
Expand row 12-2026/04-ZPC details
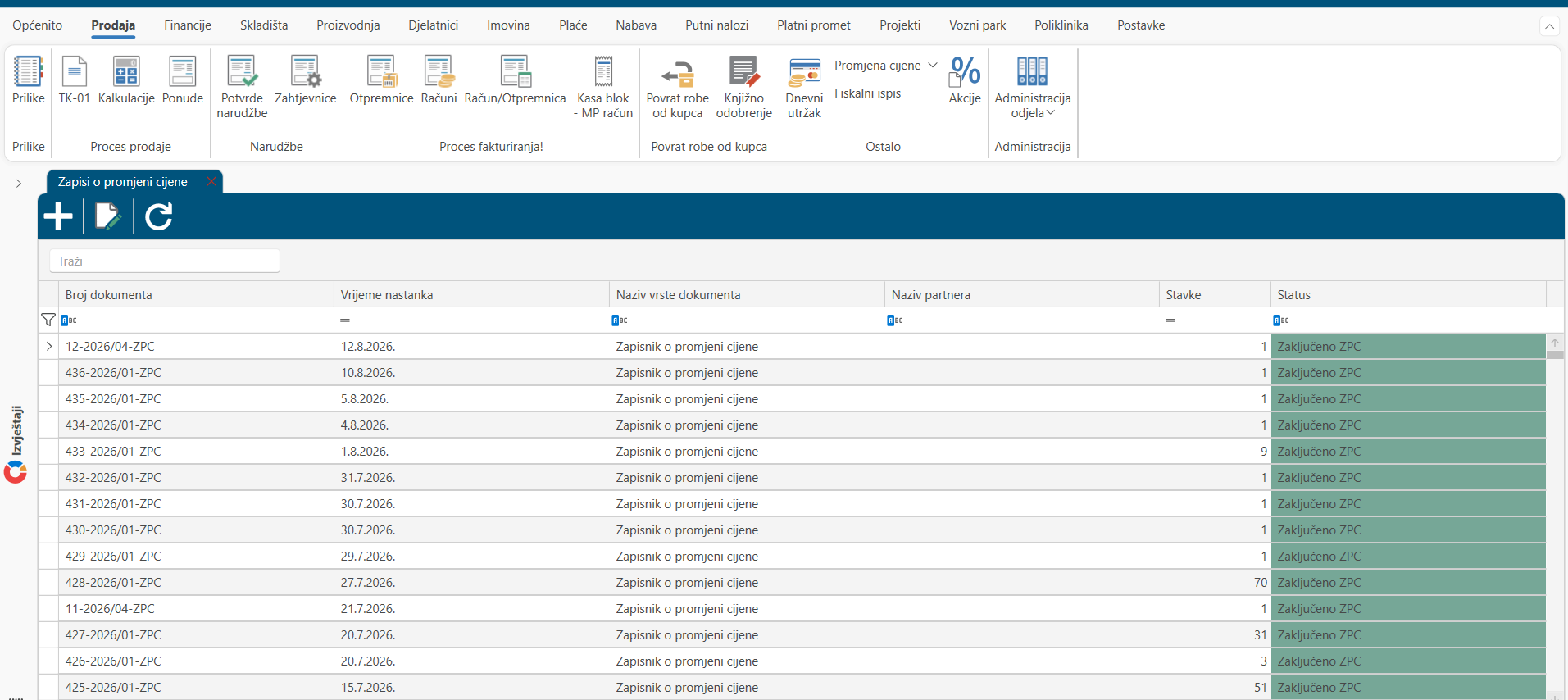tap(49, 347)
